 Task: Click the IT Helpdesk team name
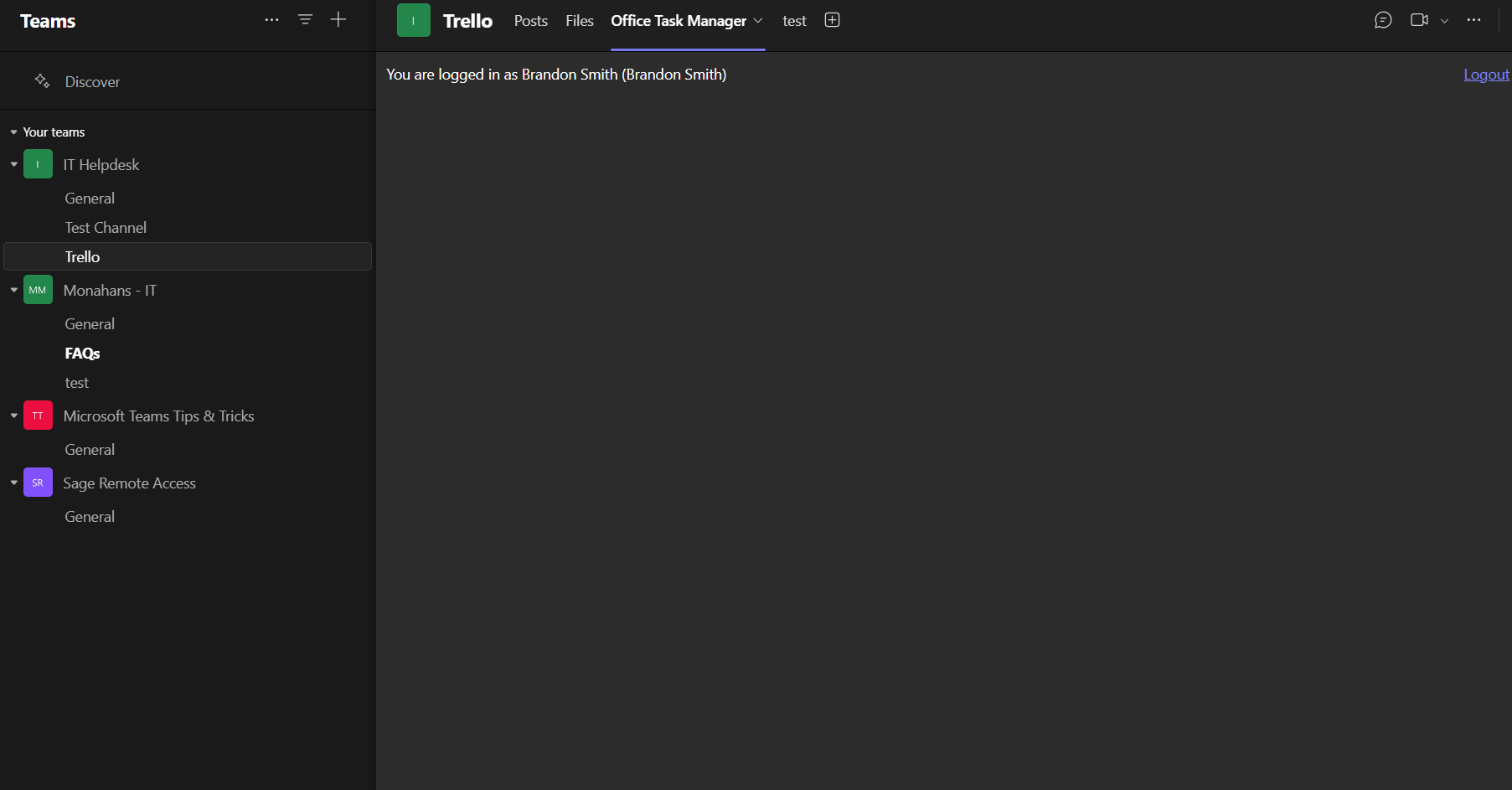pos(101,165)
